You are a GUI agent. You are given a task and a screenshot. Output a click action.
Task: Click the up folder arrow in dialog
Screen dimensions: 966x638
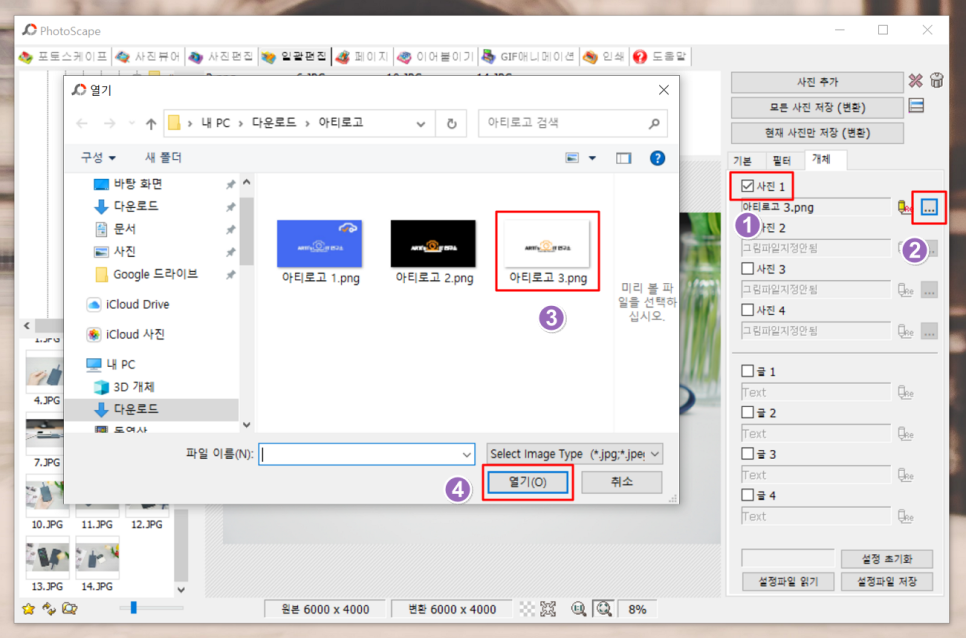(x=151, y=124)
